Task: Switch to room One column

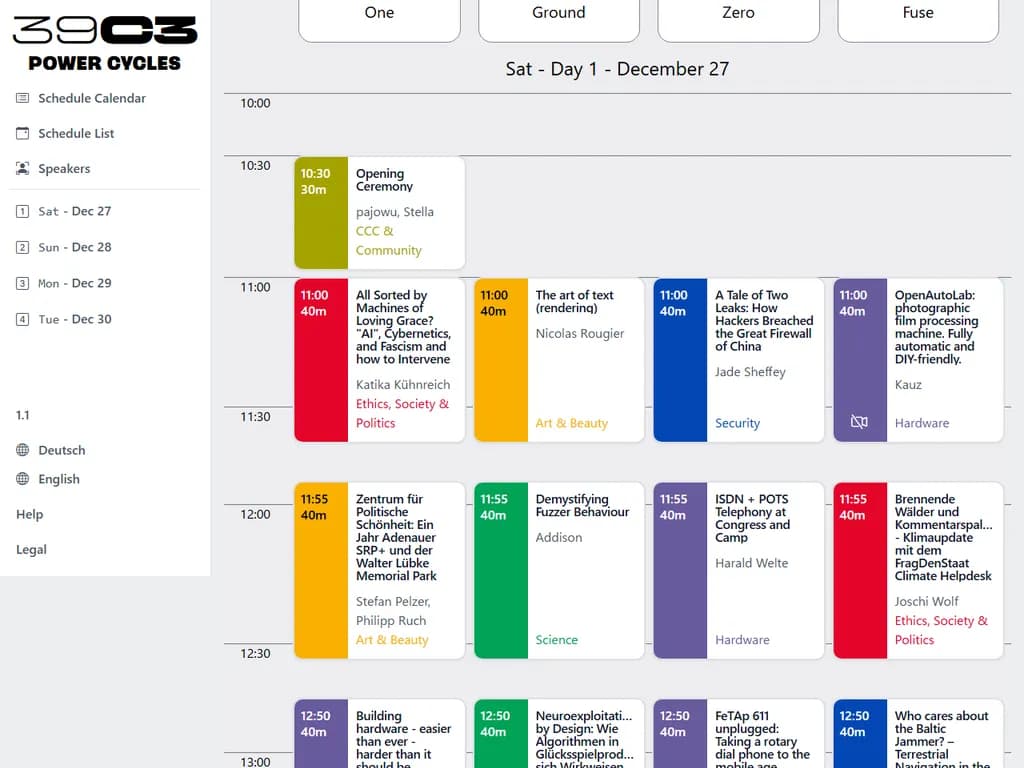Action: click(x=379, y=14)
